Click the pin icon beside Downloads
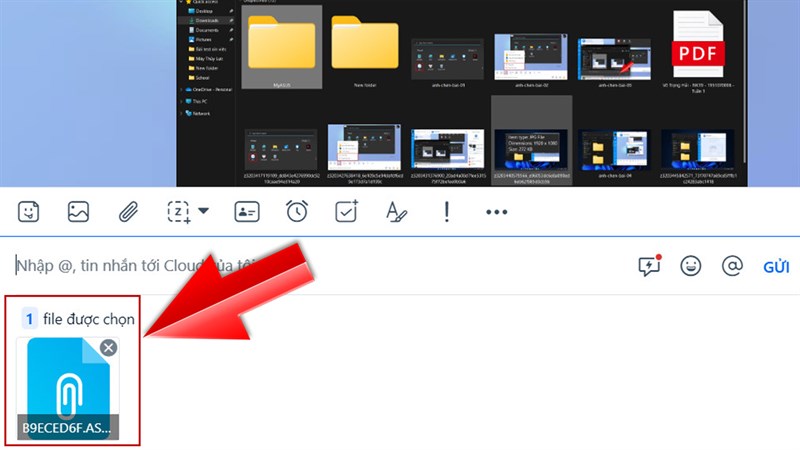 (231, 20)
